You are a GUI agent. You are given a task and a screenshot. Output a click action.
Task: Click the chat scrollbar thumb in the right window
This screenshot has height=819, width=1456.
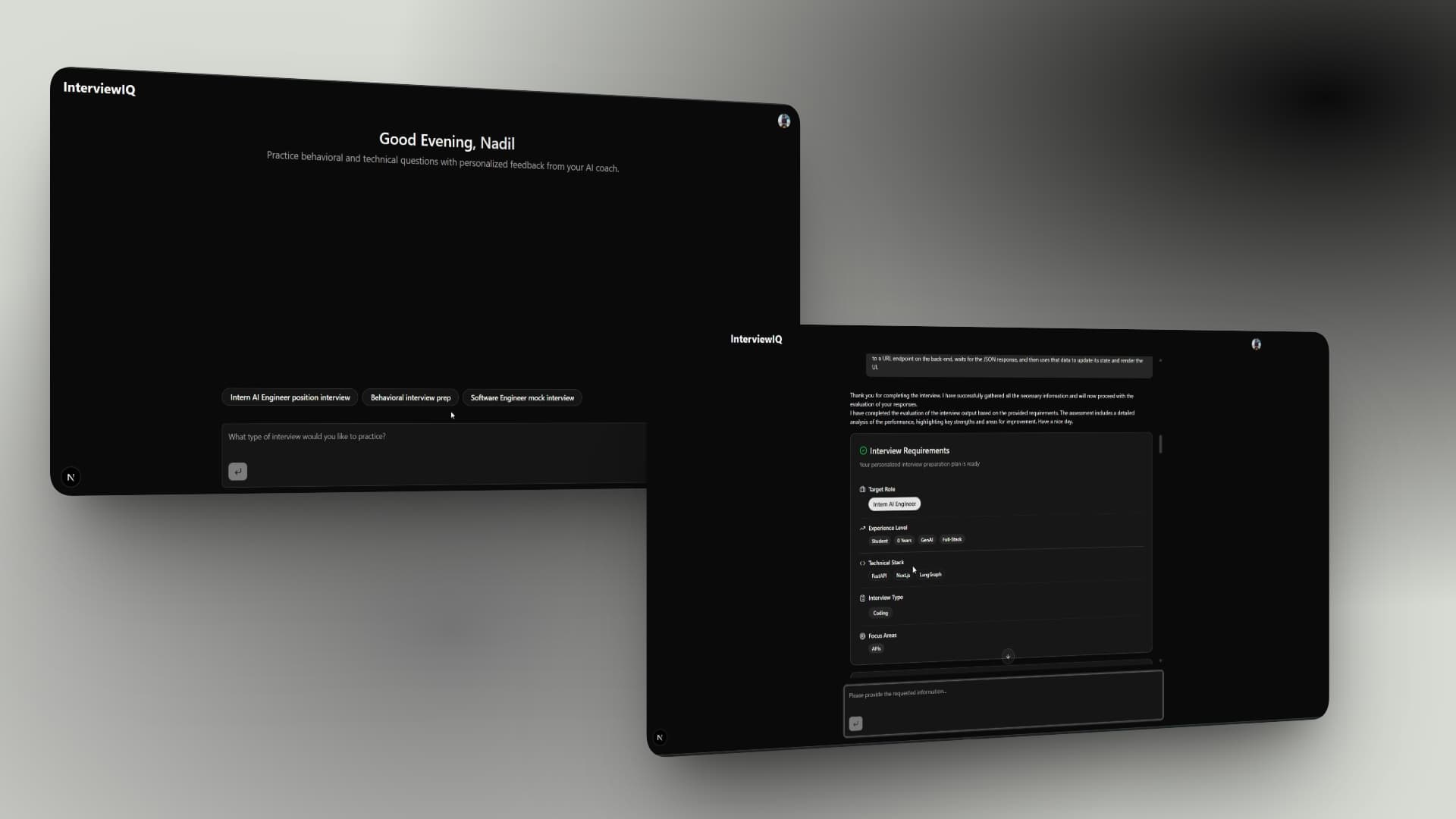pyautogui.click(x=1160, y=444)
